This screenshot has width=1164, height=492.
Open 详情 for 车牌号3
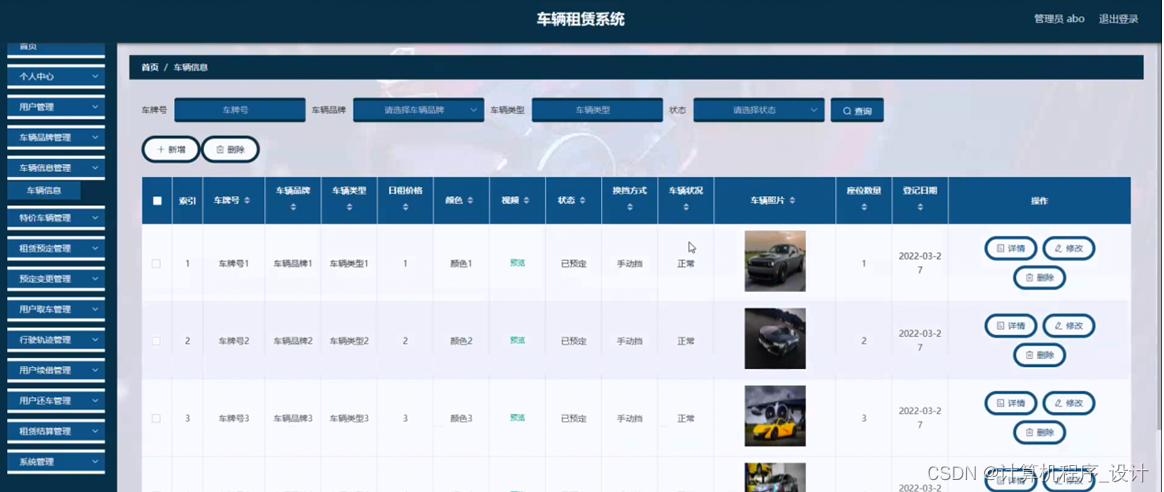point(1011,403)
